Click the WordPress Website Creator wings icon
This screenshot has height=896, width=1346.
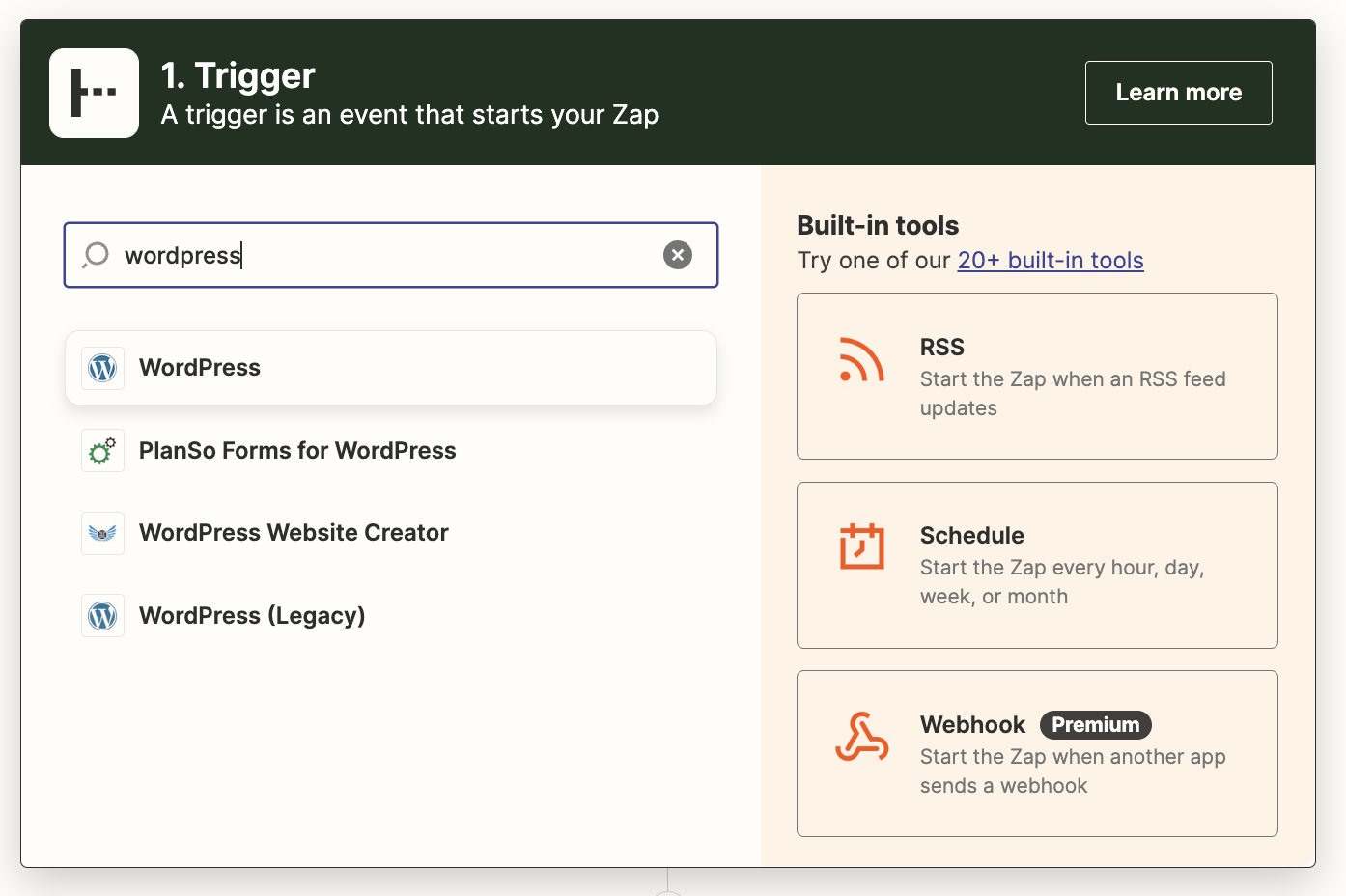coord(102,533)
